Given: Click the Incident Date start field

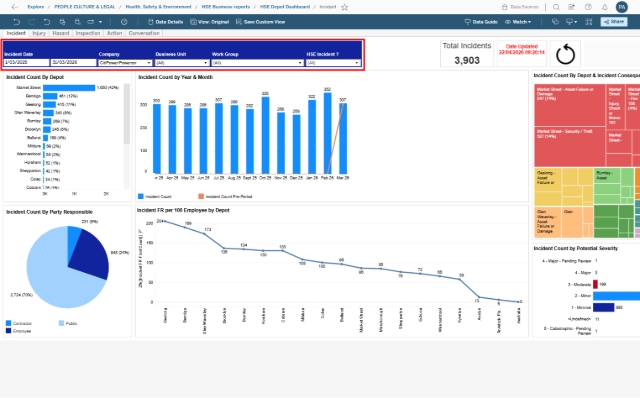Looking at the screenshot, I should 26,62.
